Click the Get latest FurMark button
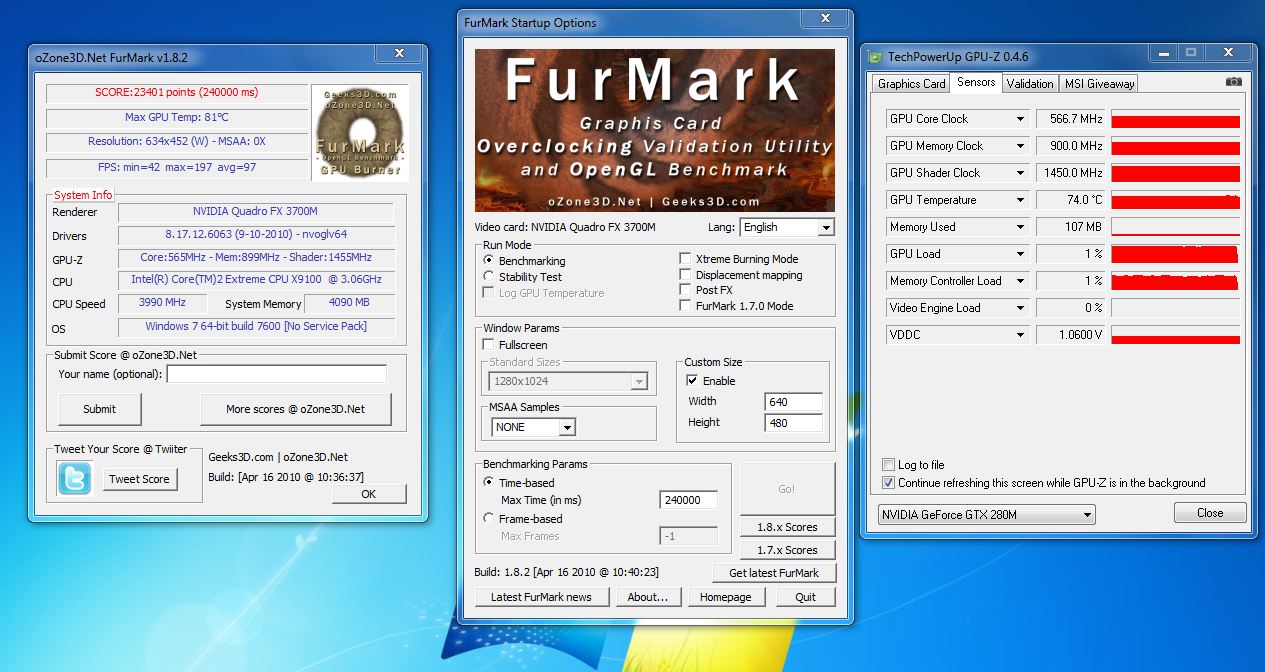This screenshot has width=1265, height=672. point(773,573)
